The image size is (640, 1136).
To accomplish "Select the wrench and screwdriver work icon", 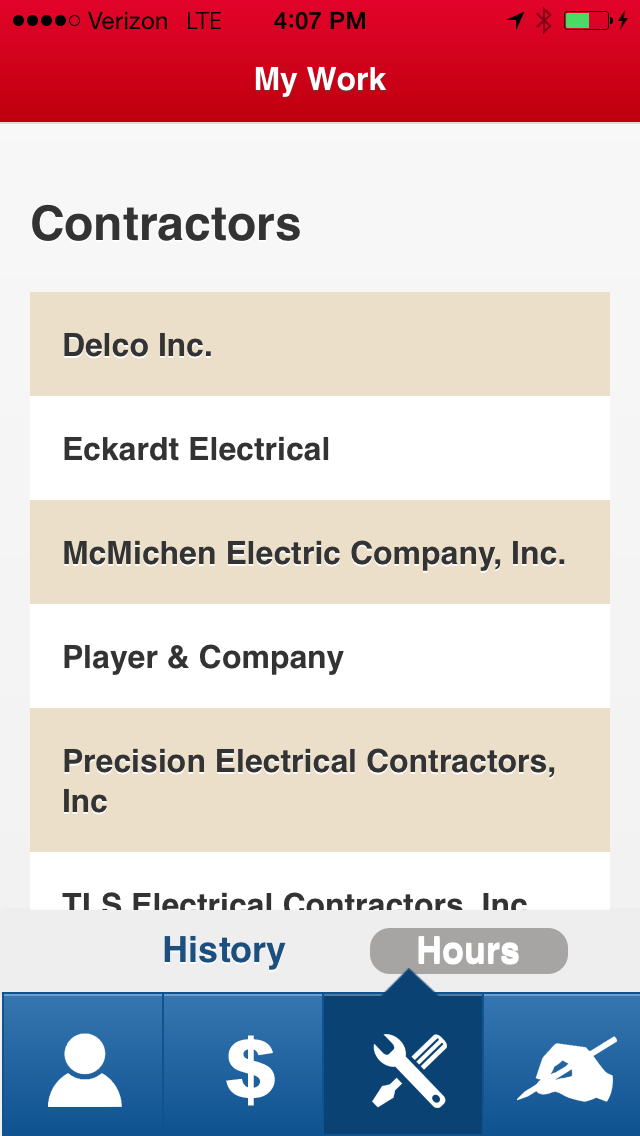I will tap(403, 1066).
